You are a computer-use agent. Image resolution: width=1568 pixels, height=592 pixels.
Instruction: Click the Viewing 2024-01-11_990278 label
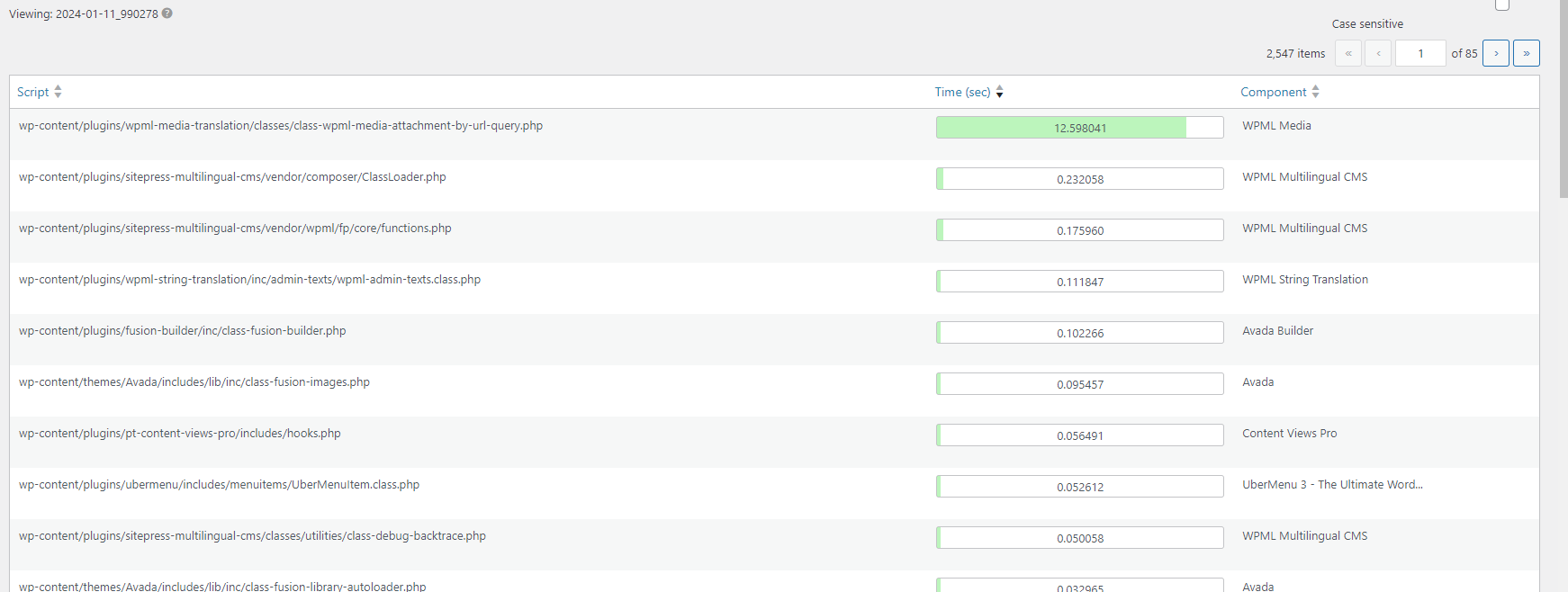(x=84, y=14)
